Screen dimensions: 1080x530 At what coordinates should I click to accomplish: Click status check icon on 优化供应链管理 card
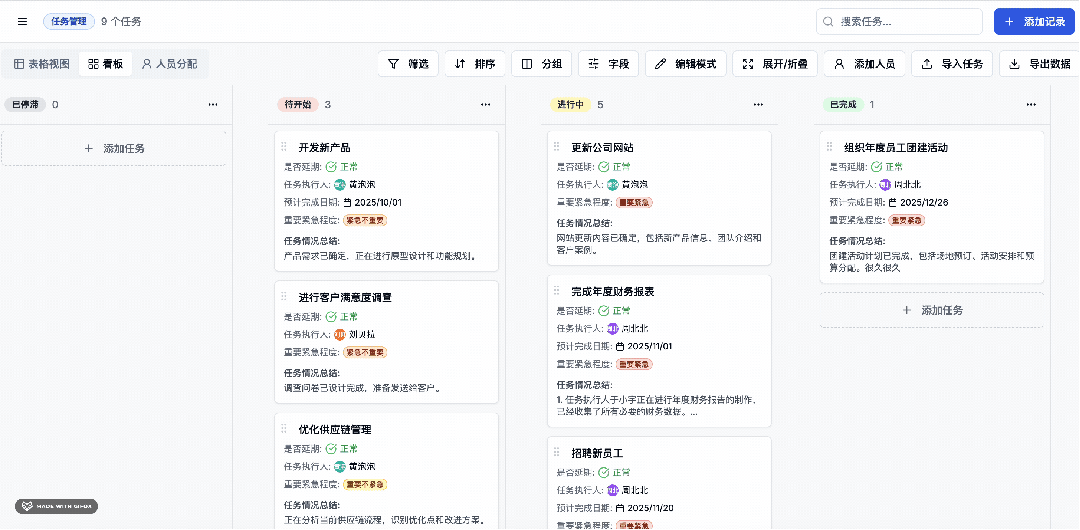click(331, 449)
